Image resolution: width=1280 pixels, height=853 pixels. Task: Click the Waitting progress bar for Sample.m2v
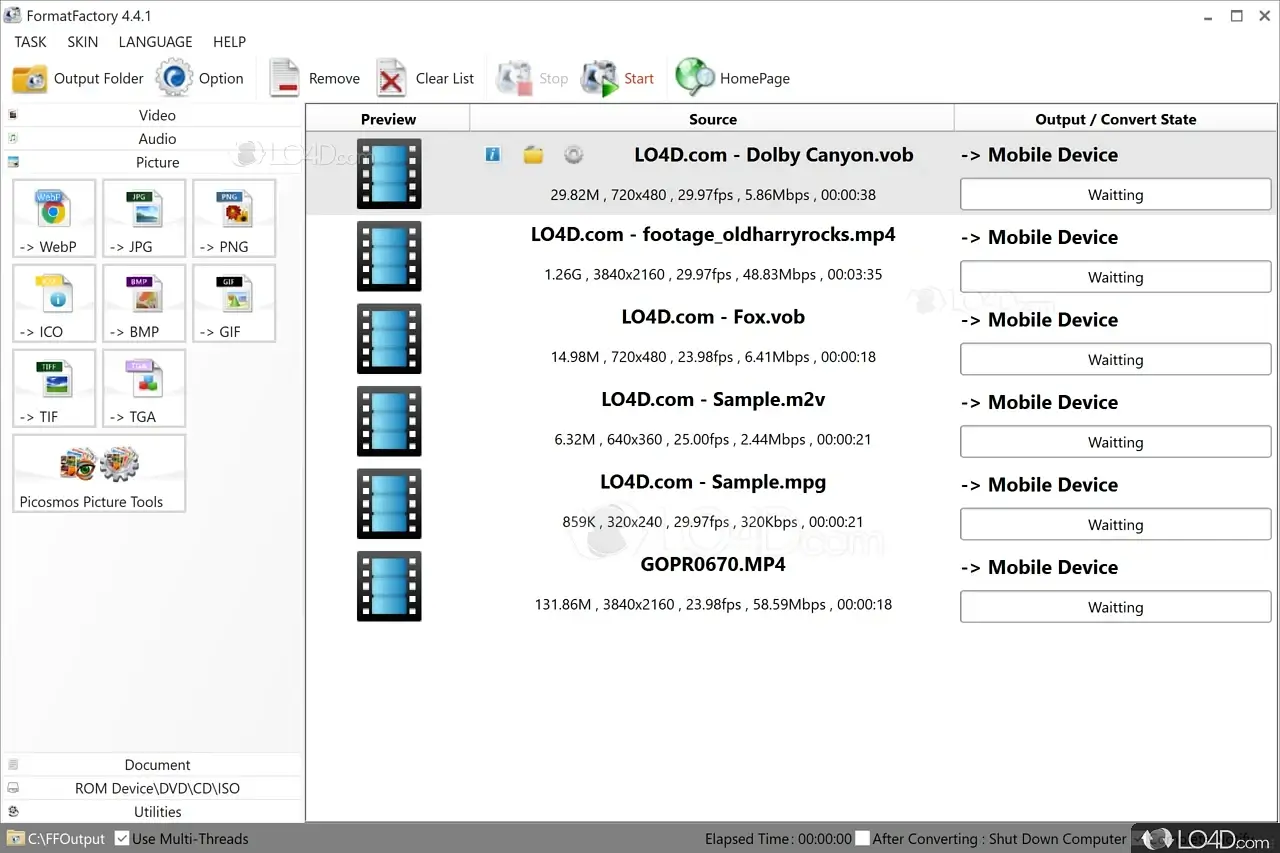pyautogui.click(x=1116, y=442)
